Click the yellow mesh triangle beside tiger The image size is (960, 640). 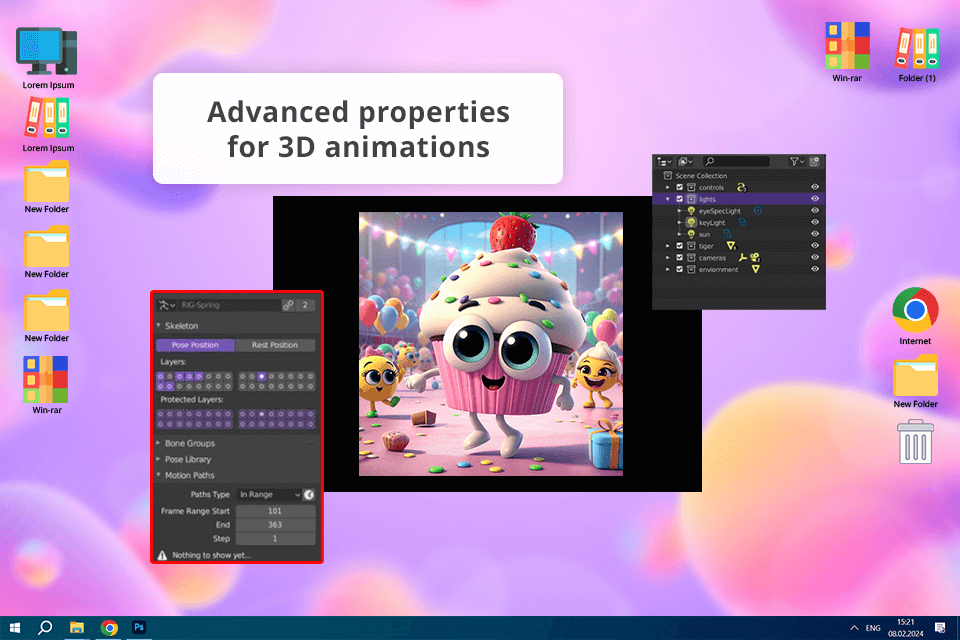pos(731,246)
